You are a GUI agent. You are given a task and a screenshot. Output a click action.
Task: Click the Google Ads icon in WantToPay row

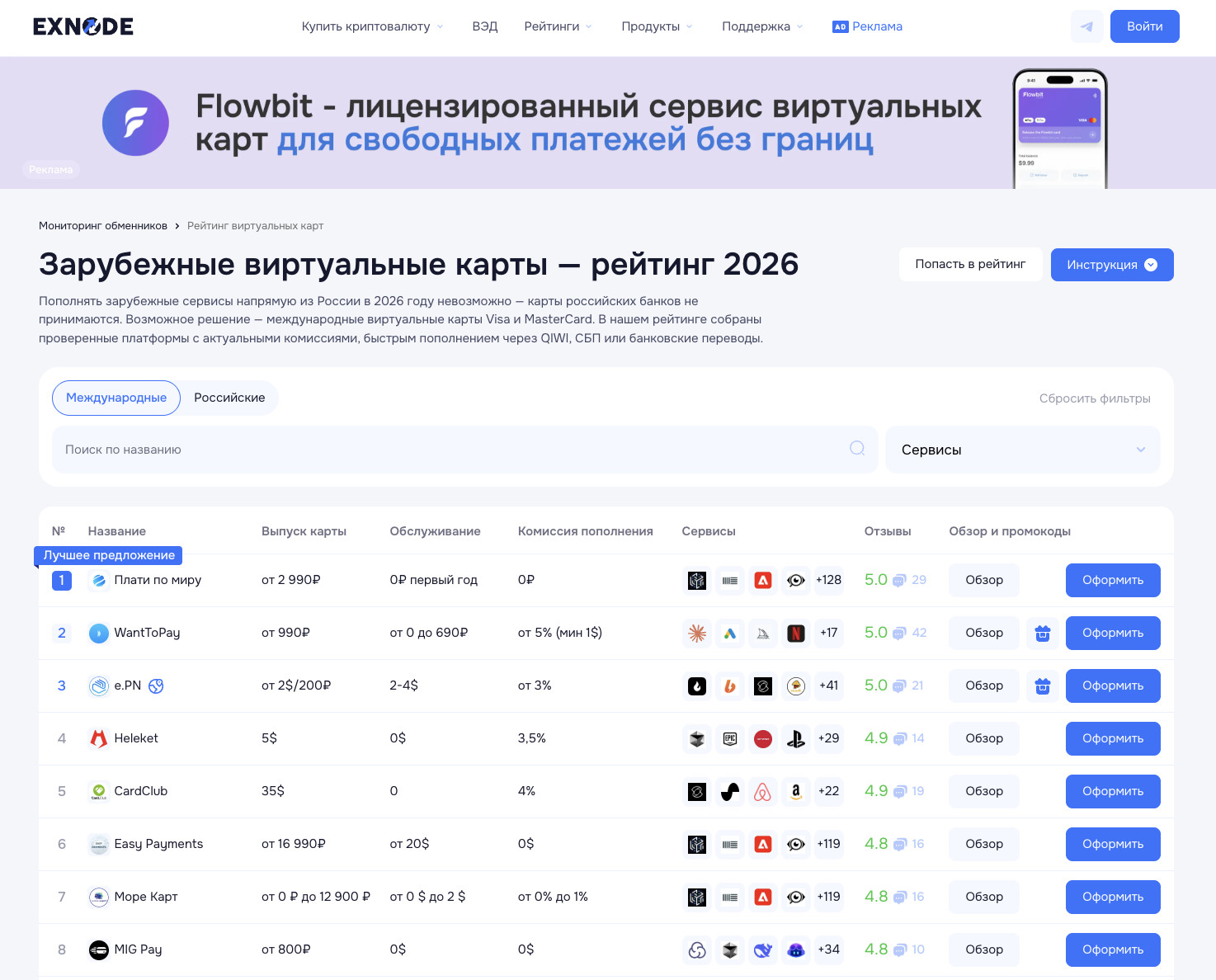[730, 633]
